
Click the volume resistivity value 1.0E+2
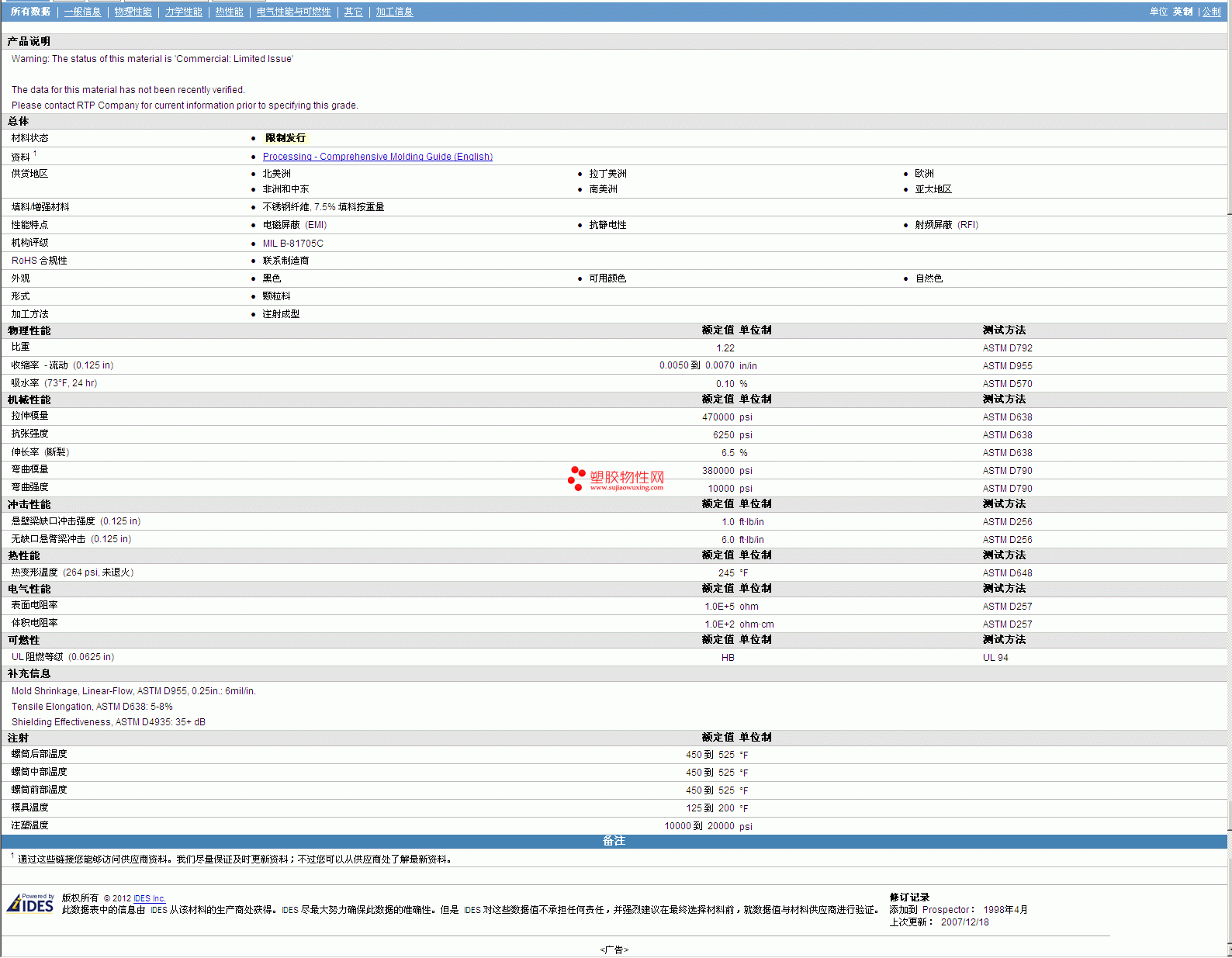coord(719,624)
